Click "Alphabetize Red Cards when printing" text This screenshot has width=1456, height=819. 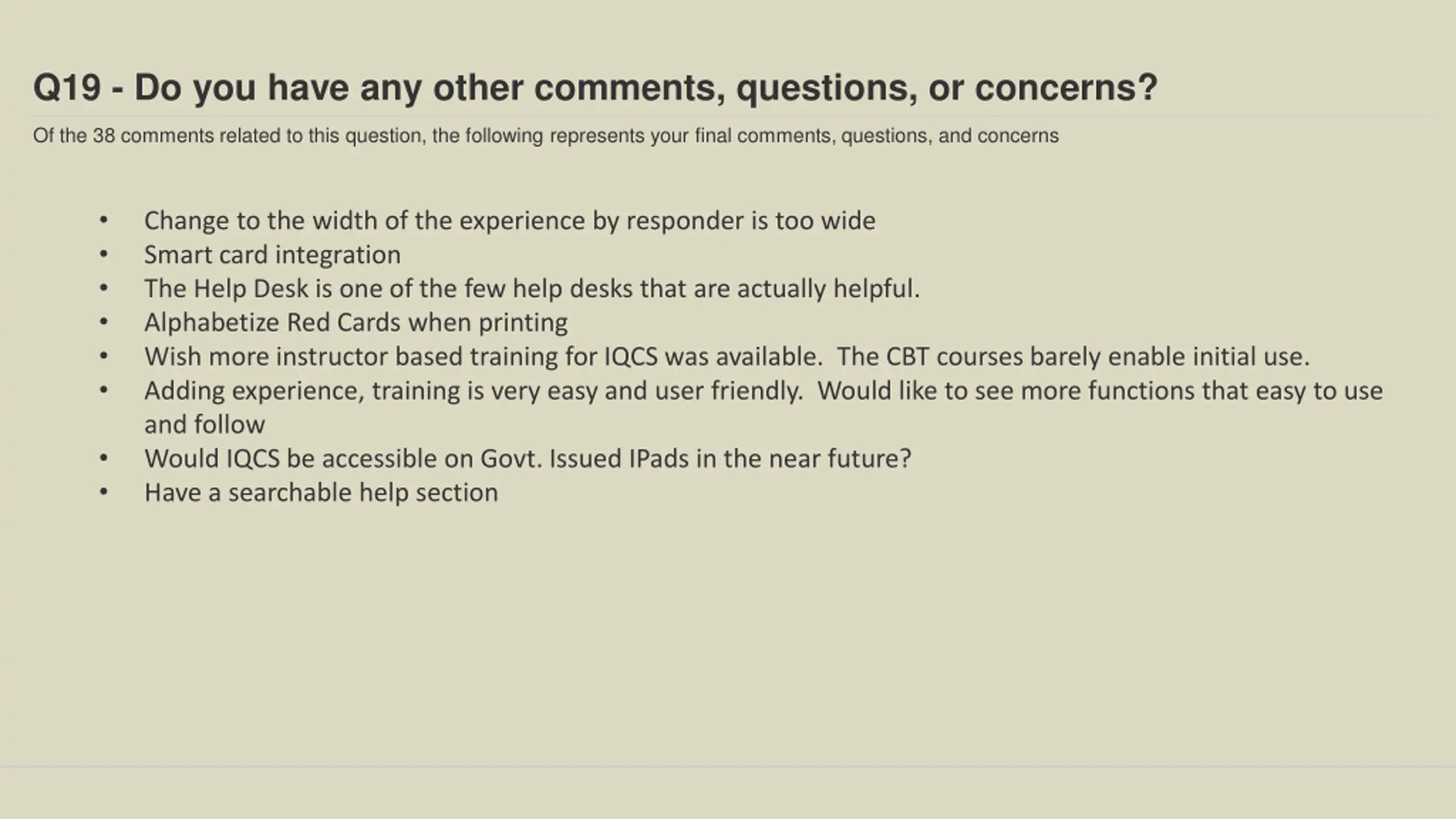(356, 323)
